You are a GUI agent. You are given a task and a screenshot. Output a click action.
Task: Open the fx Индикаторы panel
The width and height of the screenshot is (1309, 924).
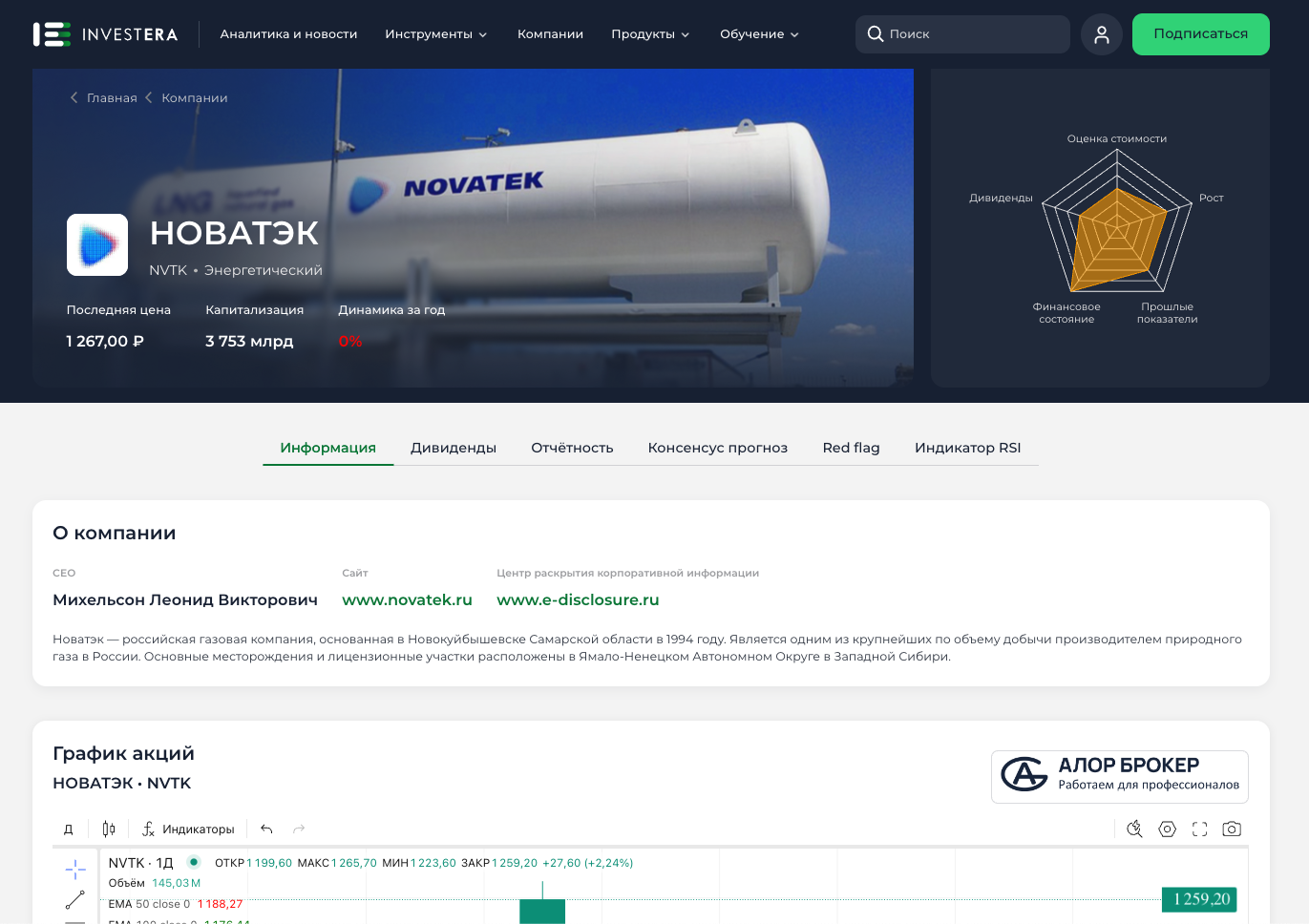click(187, 829)
